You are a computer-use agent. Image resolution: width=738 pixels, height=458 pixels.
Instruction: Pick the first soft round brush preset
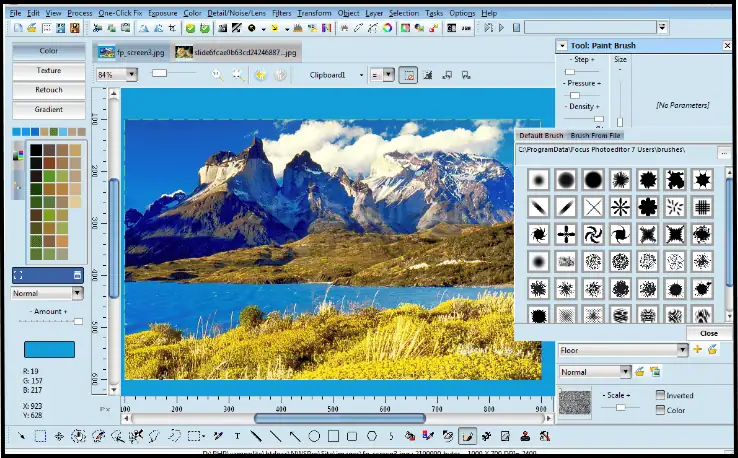[x=538, y=180]
